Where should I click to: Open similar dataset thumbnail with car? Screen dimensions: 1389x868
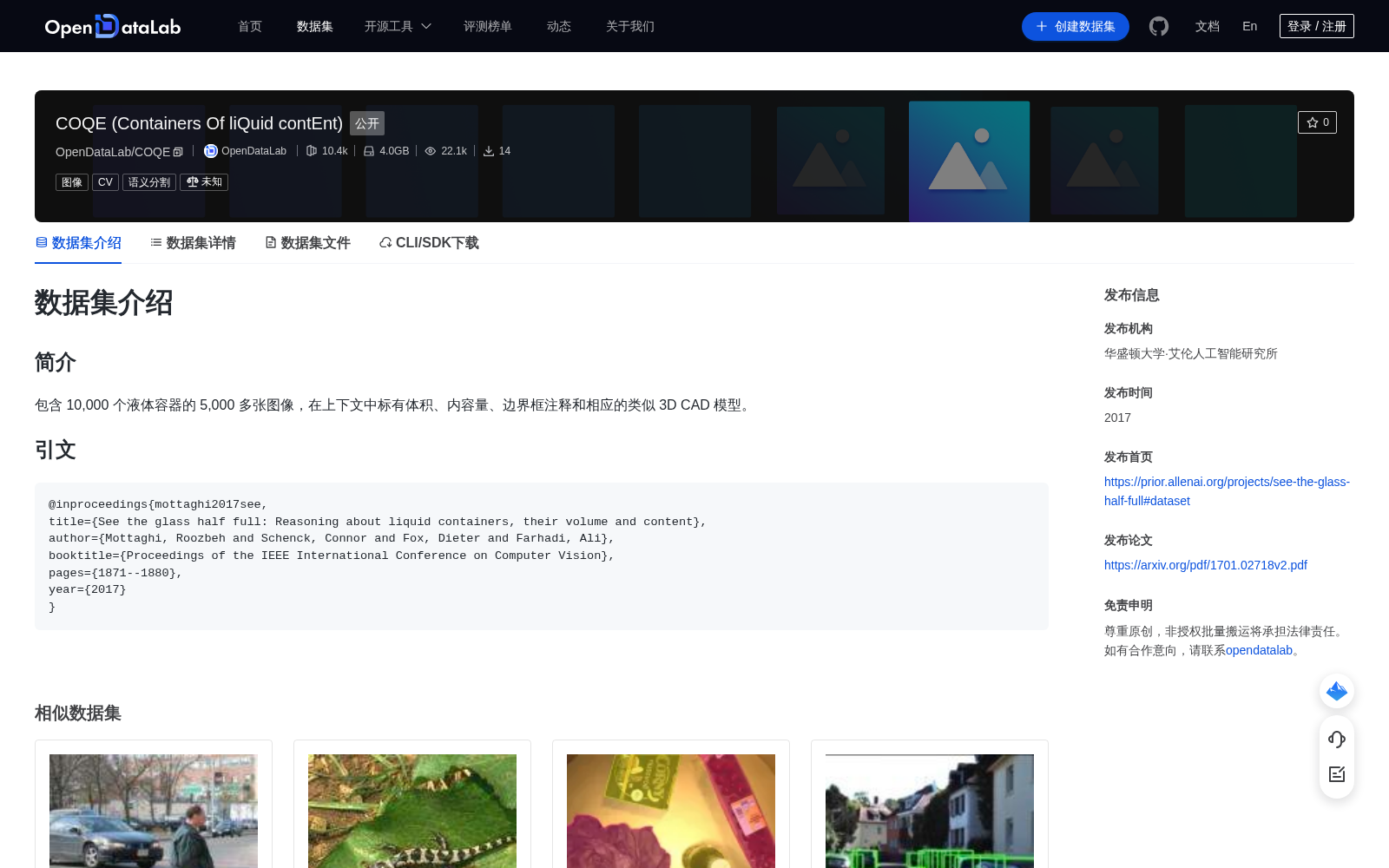click(154, 811)
